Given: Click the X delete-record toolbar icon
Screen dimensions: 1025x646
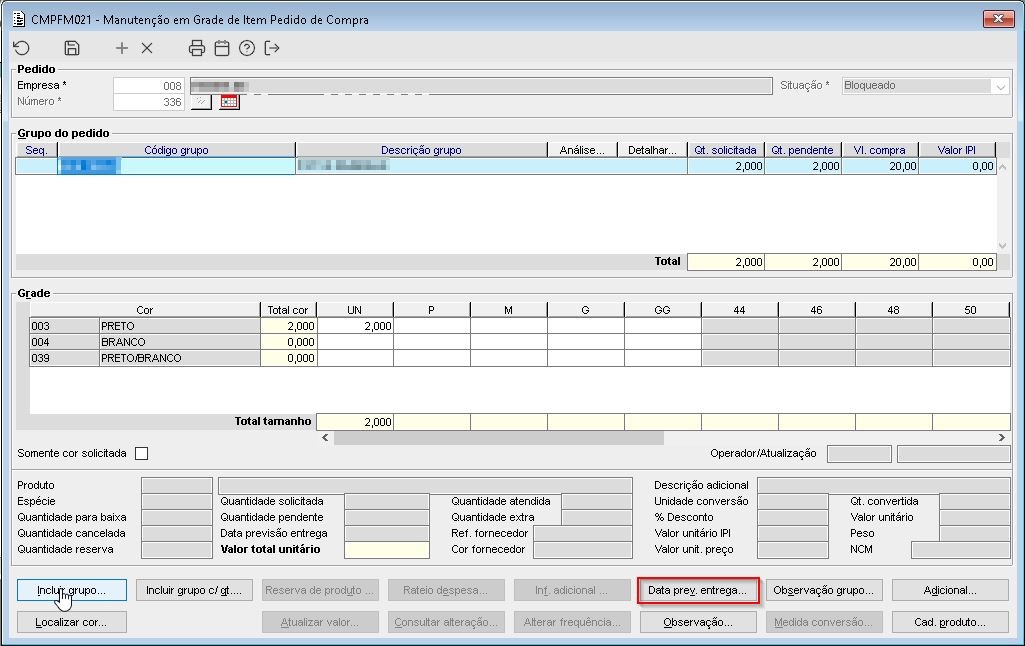Looking at the screenshot, I should [x=147, y=48].
